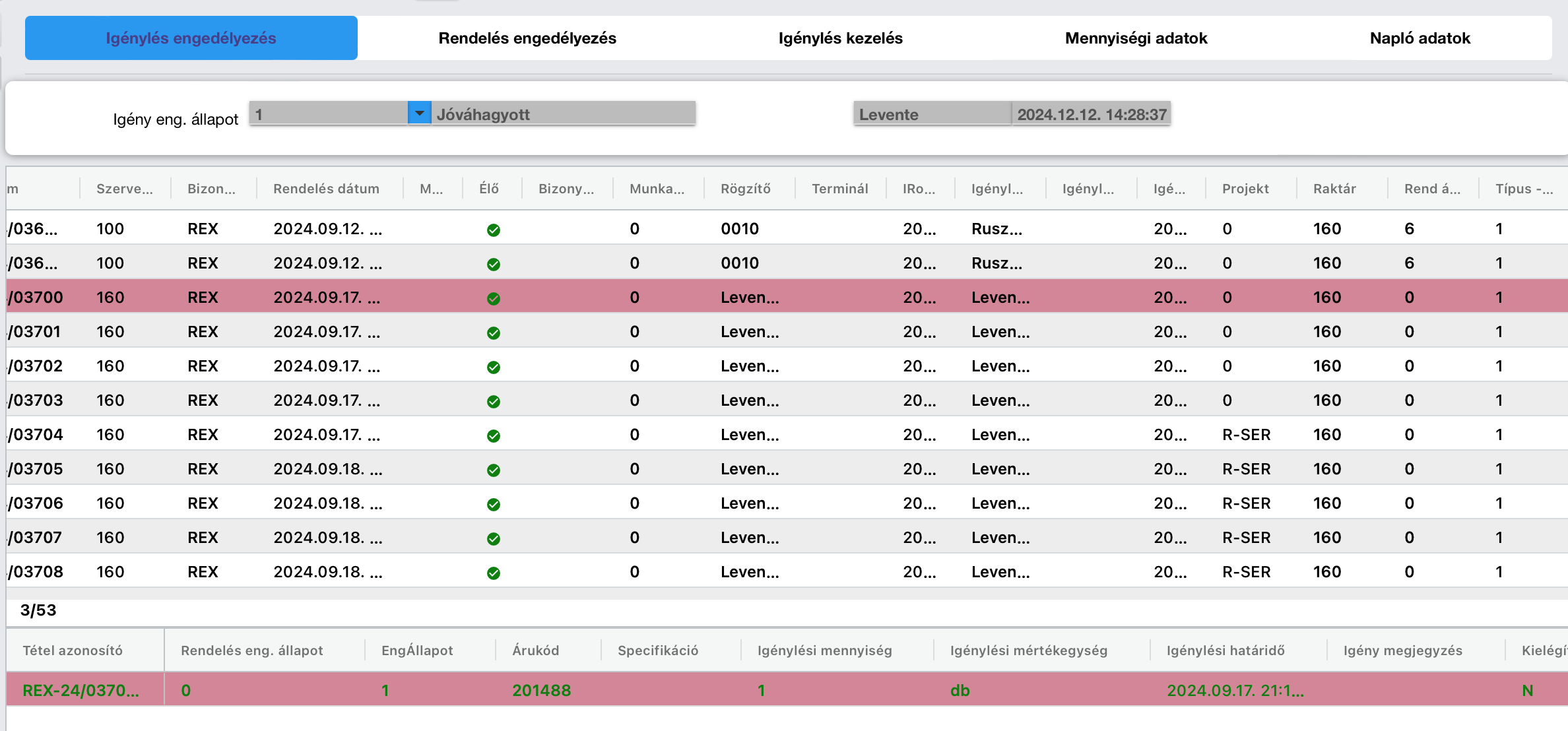Select row /03707 in the table
The image size is (1568, 731).
pos(787,537)
